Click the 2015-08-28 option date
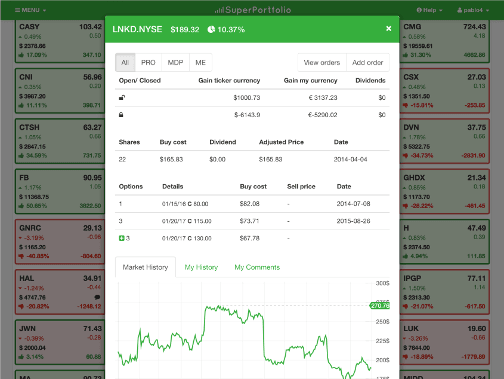This screenshot has width=504, height=379. click(x=353, y=221)
